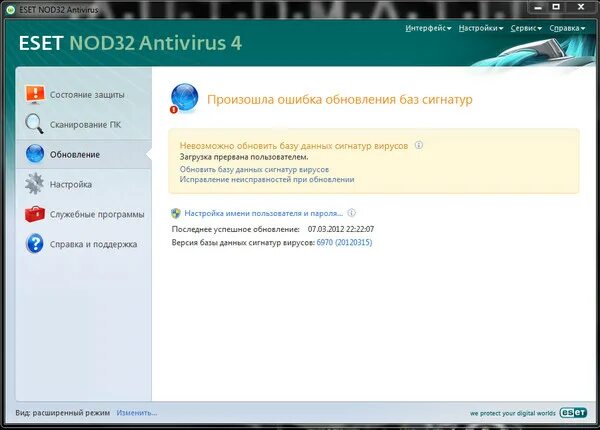Click the Настройка gear icon
600x430 pixels.
[34, 184]
